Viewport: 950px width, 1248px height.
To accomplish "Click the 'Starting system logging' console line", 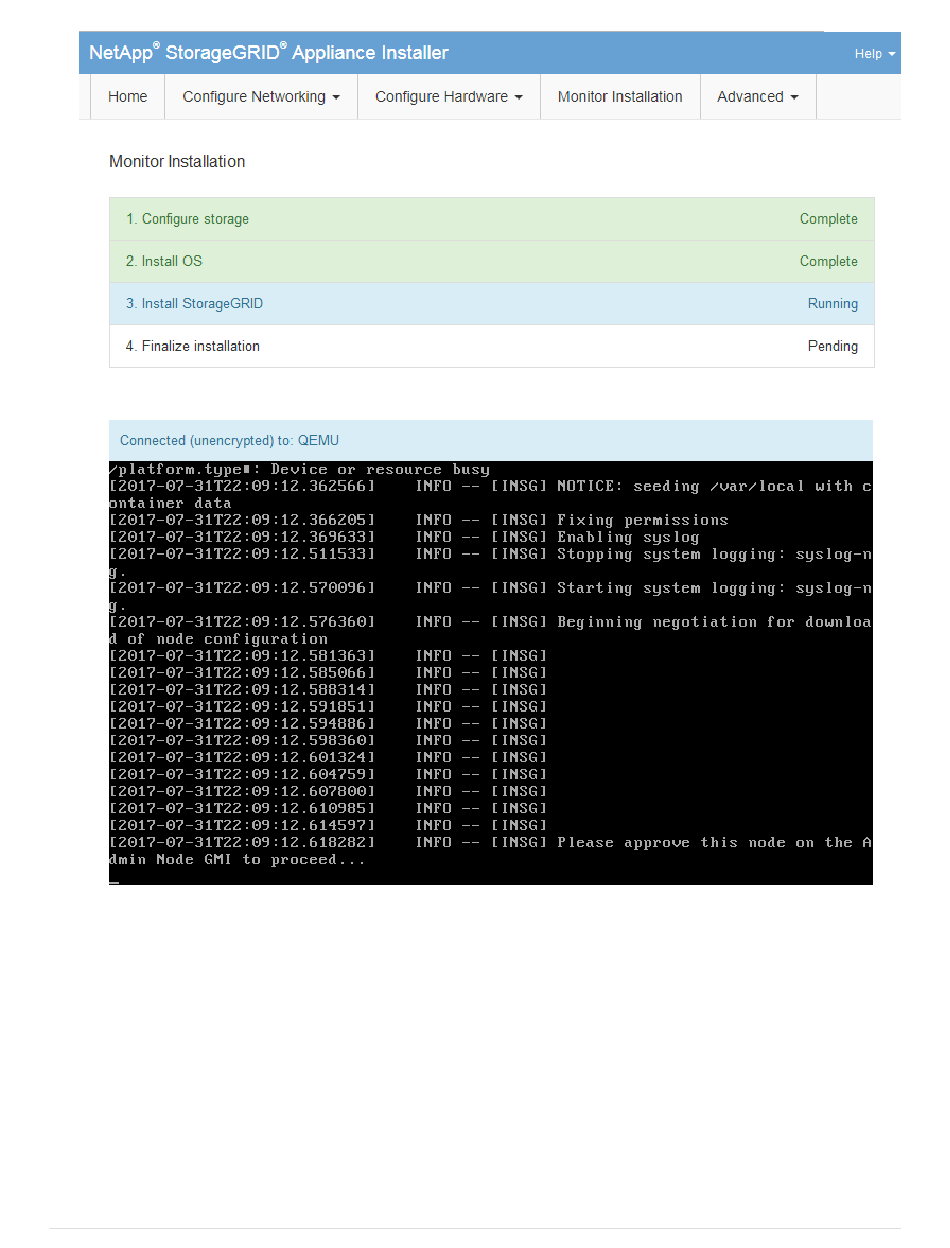I will click(491, 596).
